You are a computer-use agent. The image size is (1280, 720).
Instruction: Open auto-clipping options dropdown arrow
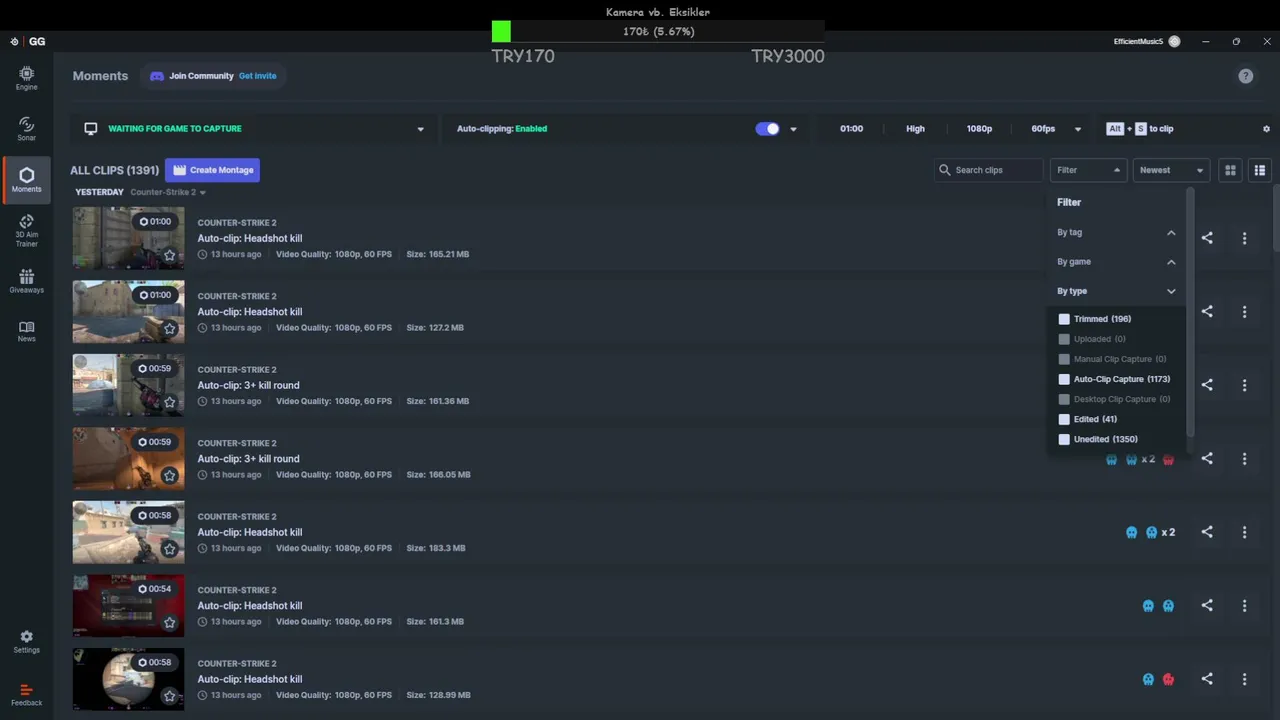[x=793, y=129]
